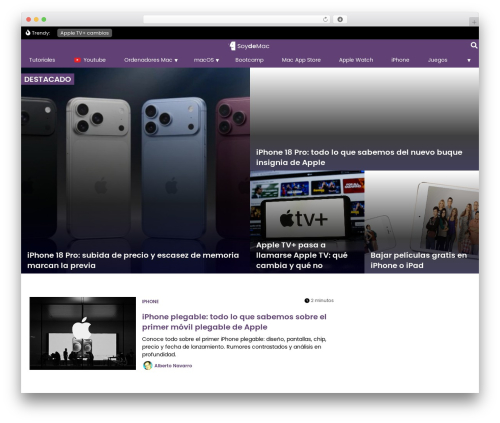Screen dimensions: 500x423
Task: Click the browser address bar
Action: pos(237,19)
